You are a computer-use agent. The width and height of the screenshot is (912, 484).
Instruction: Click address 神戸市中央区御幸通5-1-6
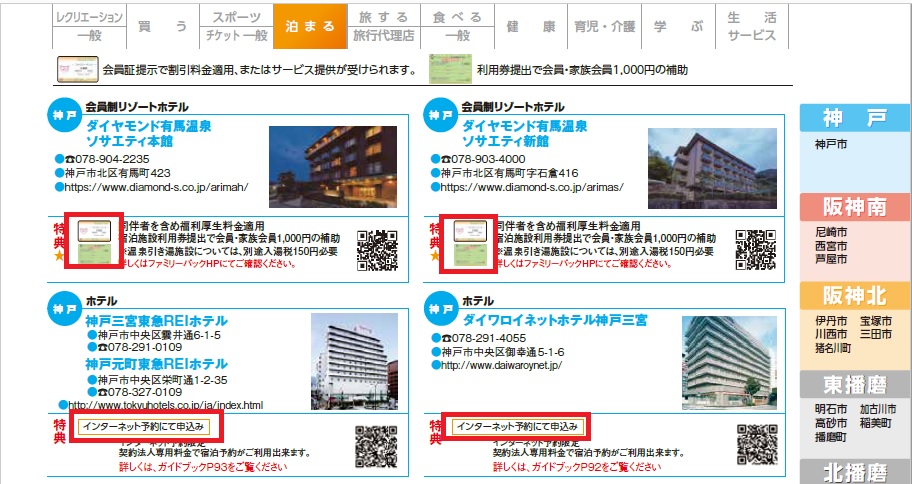[x=503, y=352]
